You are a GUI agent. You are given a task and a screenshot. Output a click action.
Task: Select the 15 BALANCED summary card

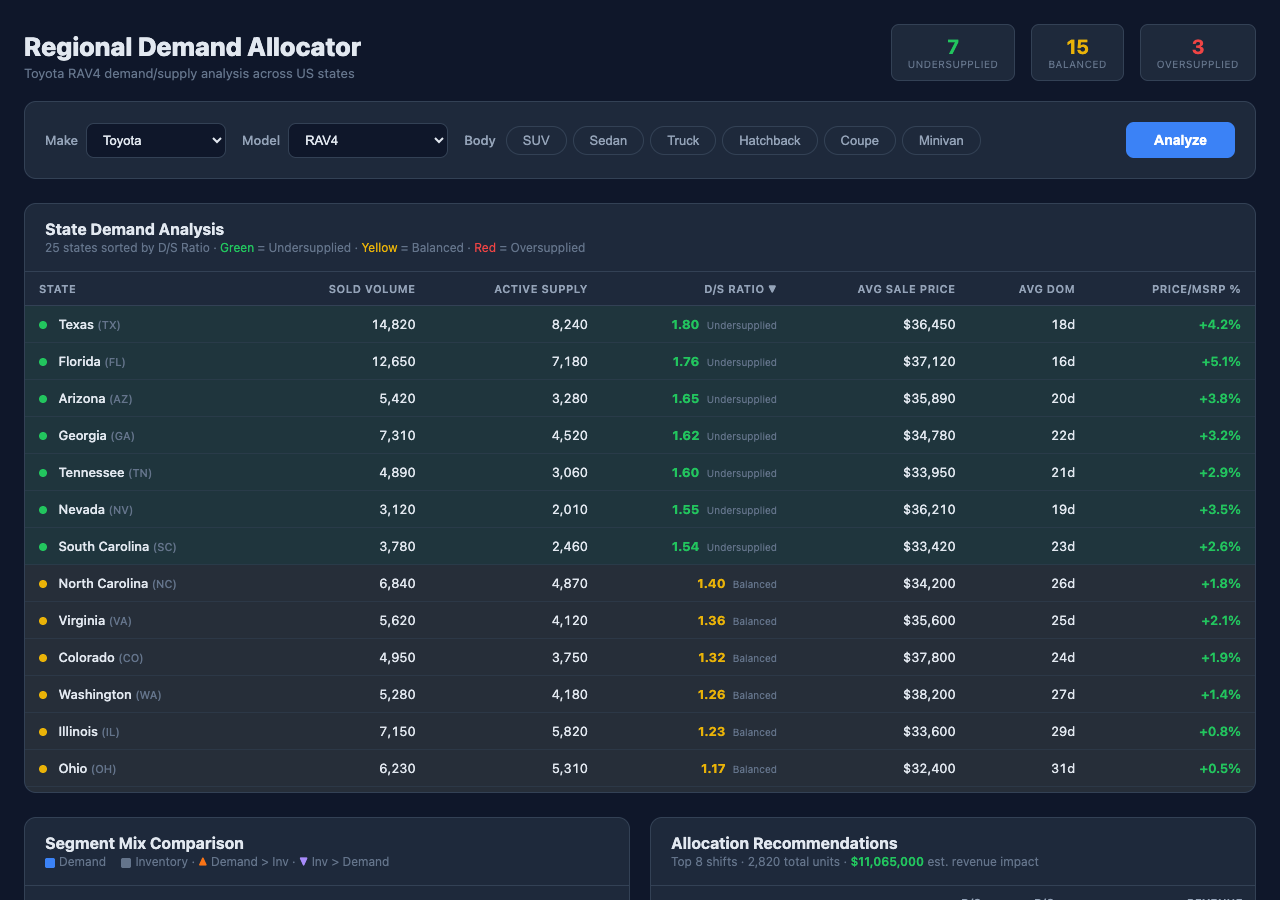point(1077,52)
